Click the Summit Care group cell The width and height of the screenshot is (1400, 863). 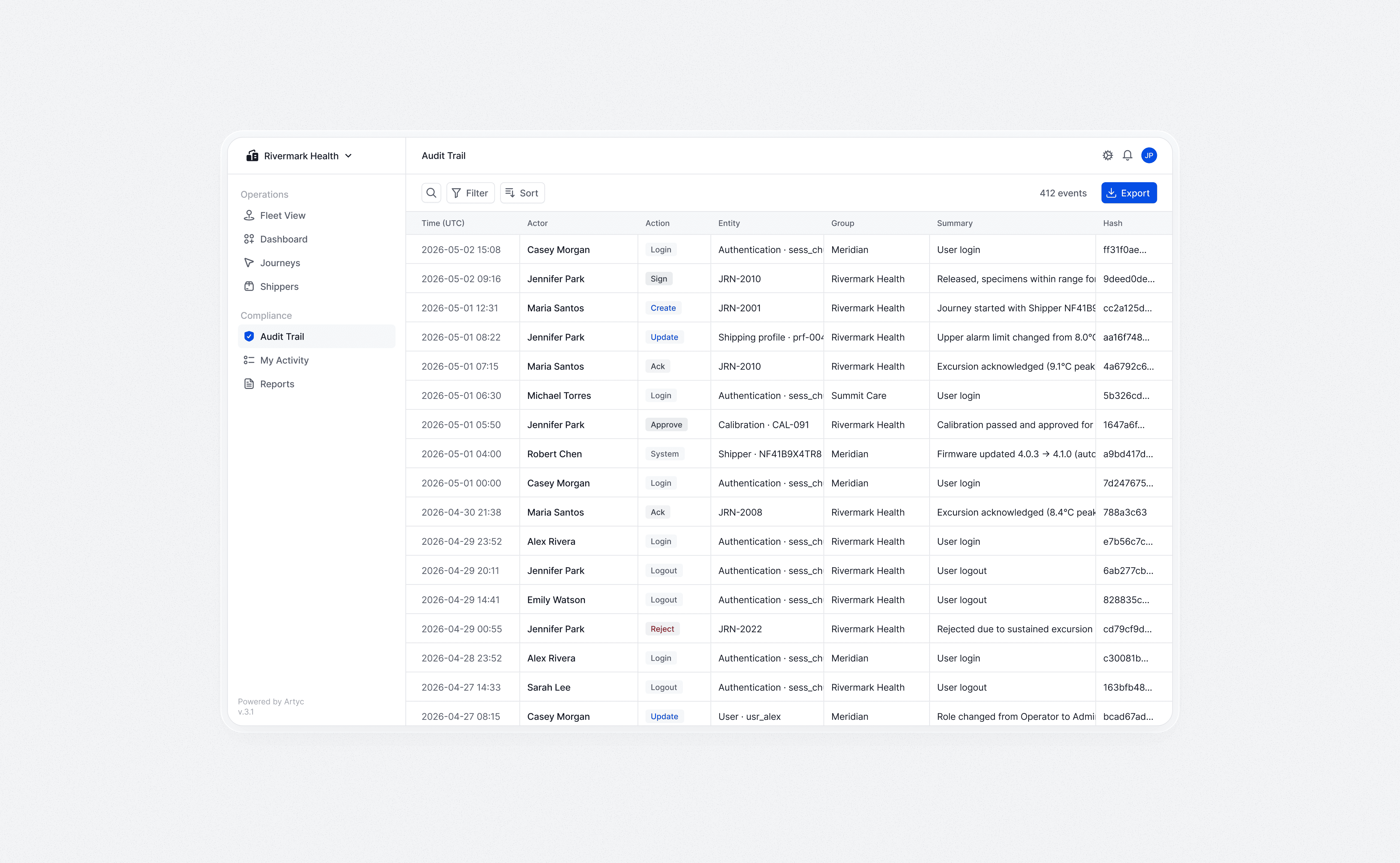pyautogui.click(x=859, y=396)
